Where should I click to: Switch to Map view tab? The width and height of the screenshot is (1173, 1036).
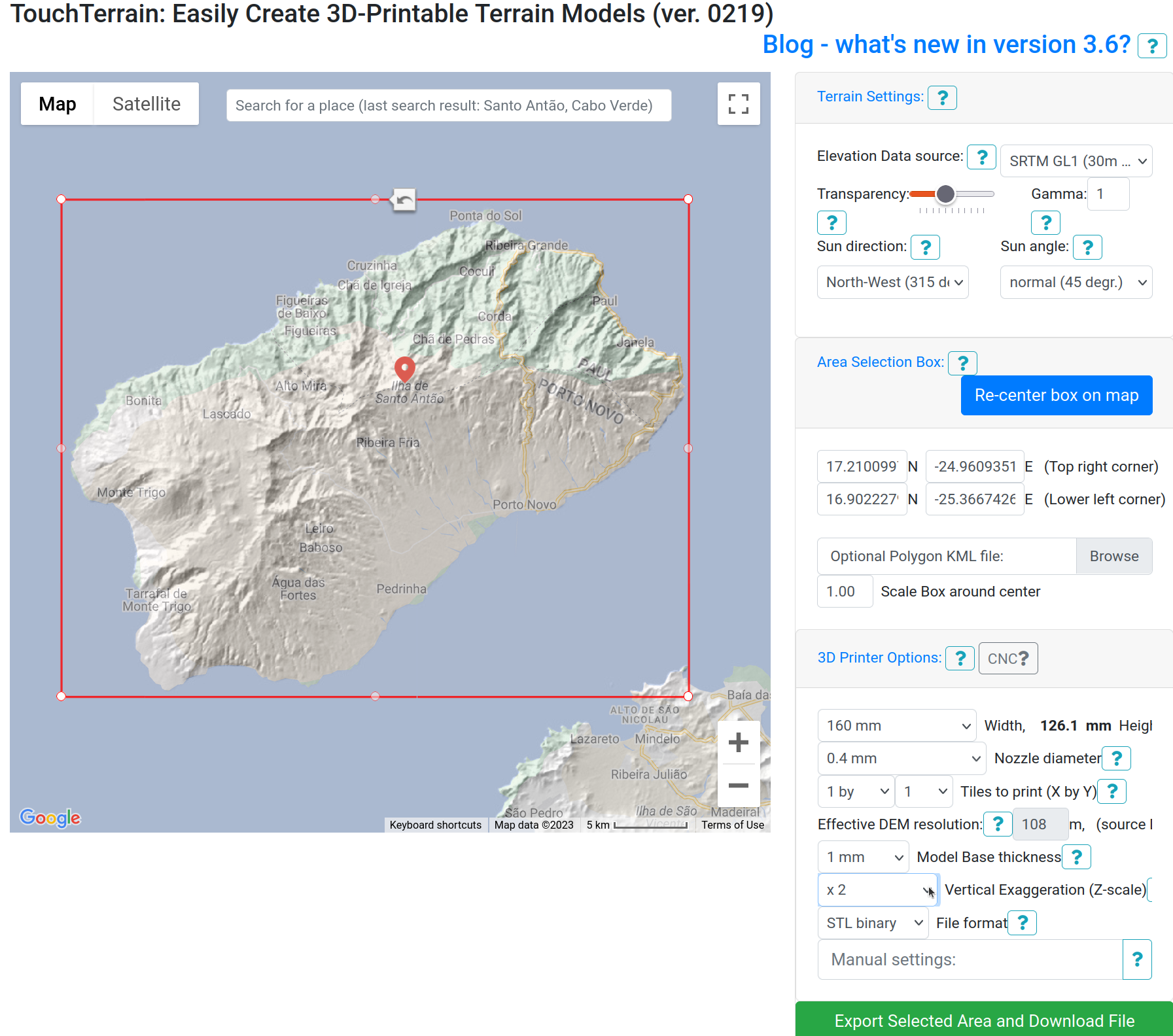click(58, 104)
